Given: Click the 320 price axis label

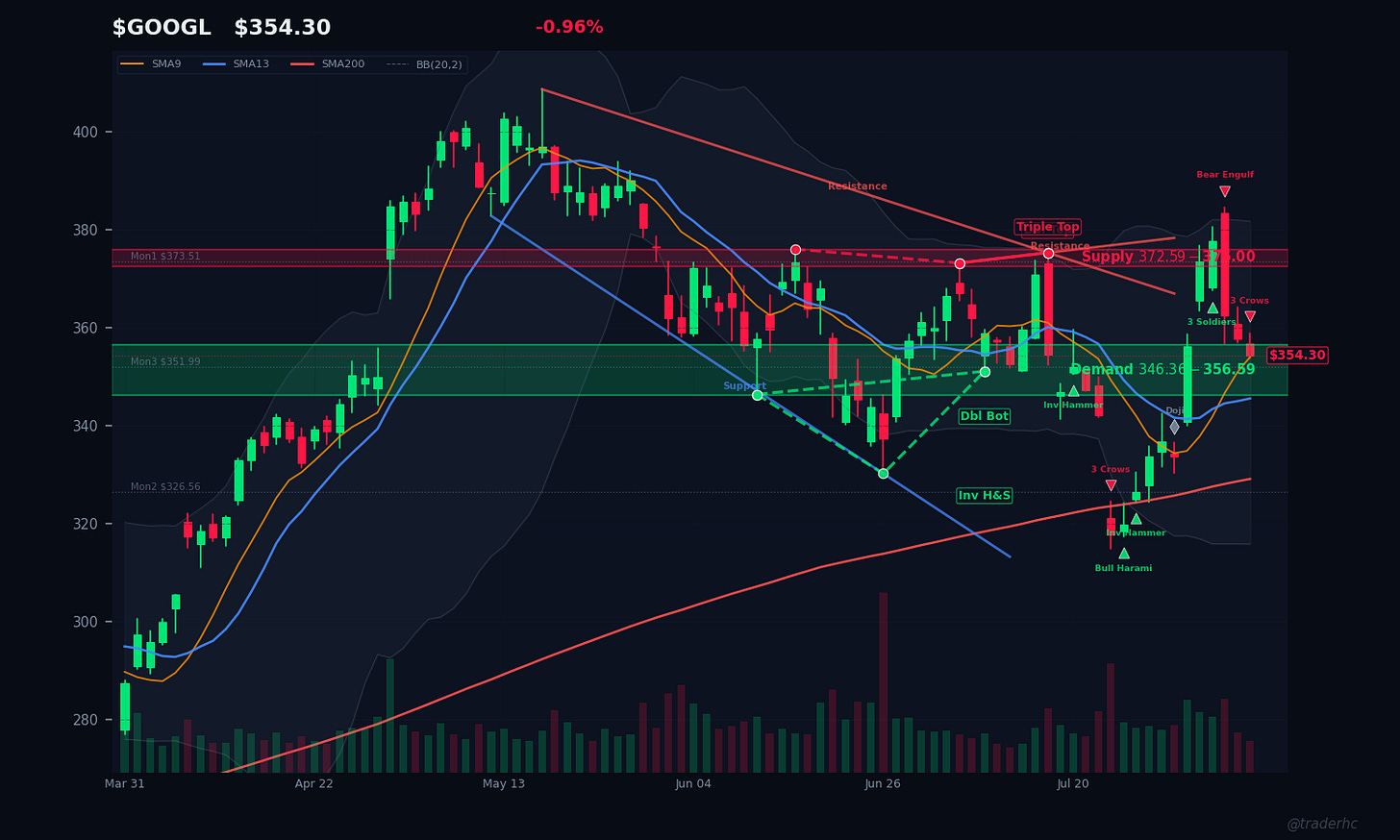Looking at the screenshot, I should (x=86, y=524).
